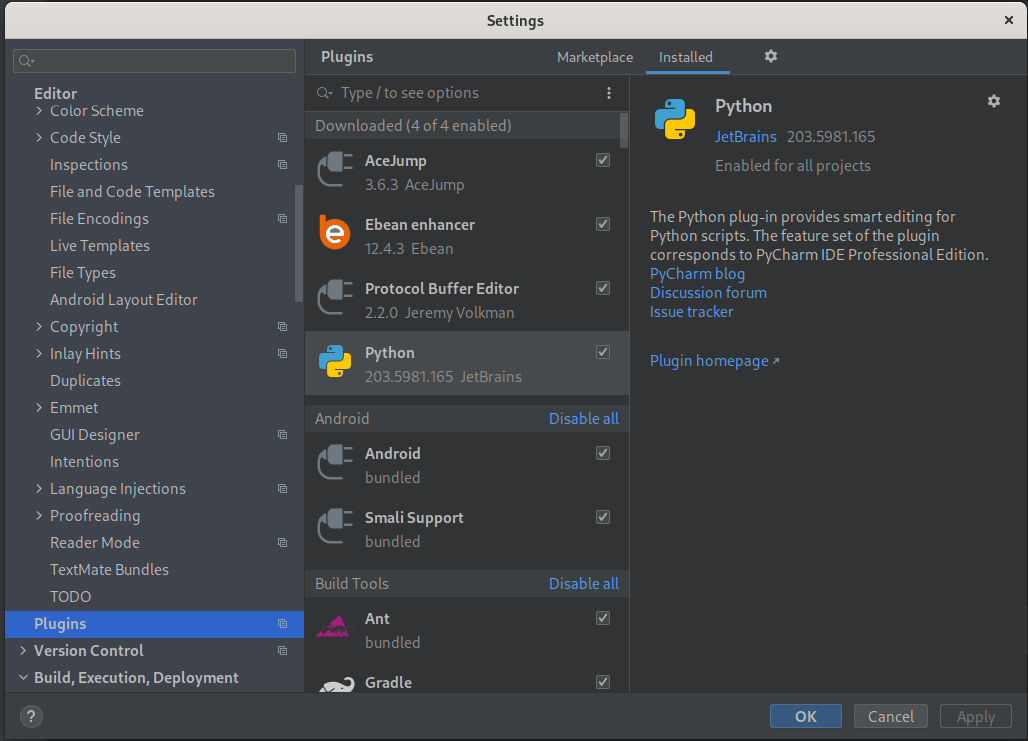The width and height of the screenshot is (1028, 741).
Task: Click the help question mark button
Action: (x=31, y=716)
